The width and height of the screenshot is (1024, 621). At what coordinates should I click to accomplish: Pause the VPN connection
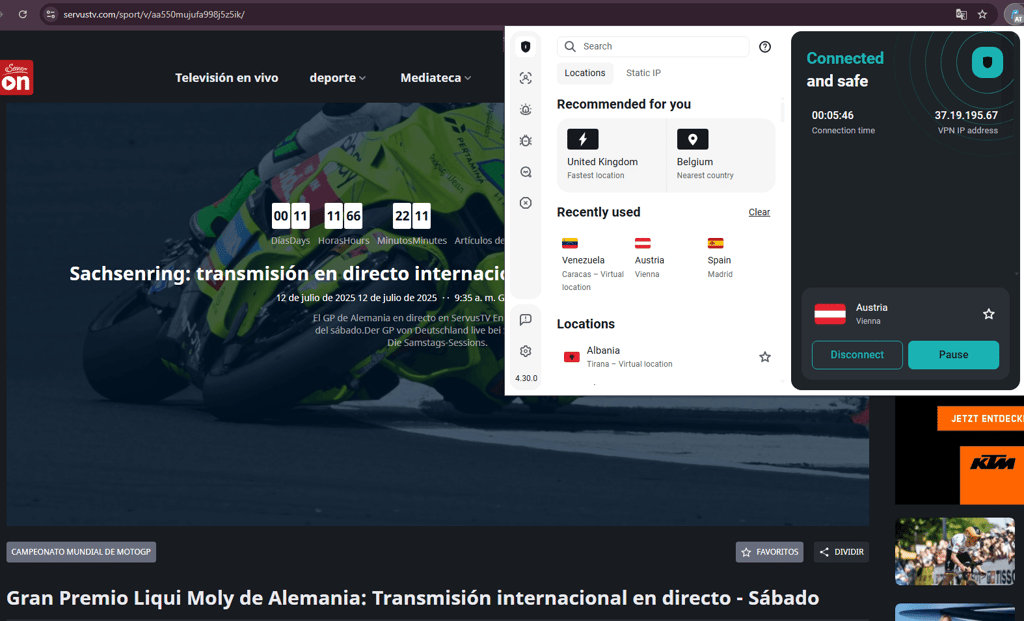[x=953, y=355]
